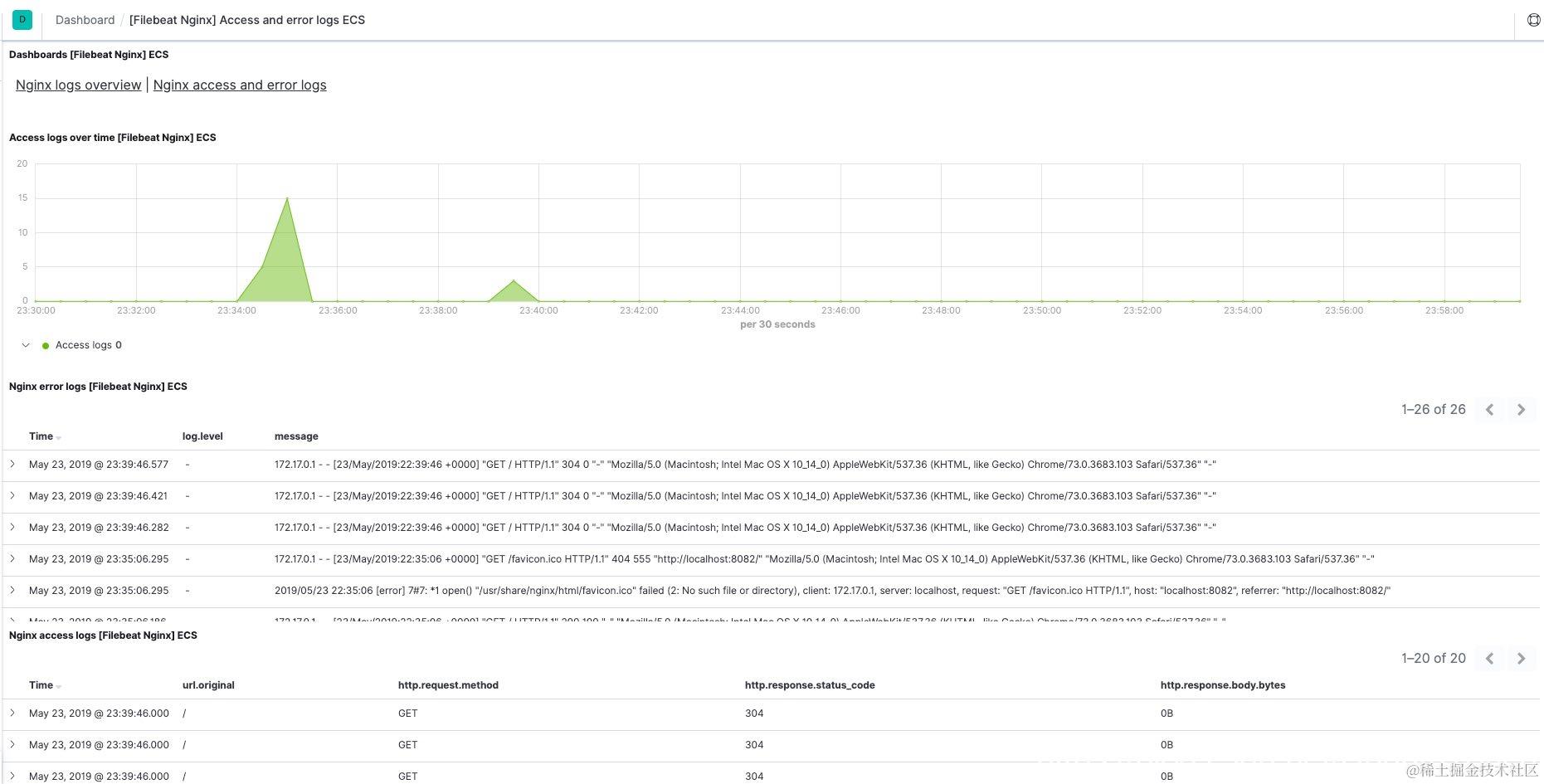Collapse the chart legend toggle chevron
This screenshot has height=784, width=1544.
[26, 345]
